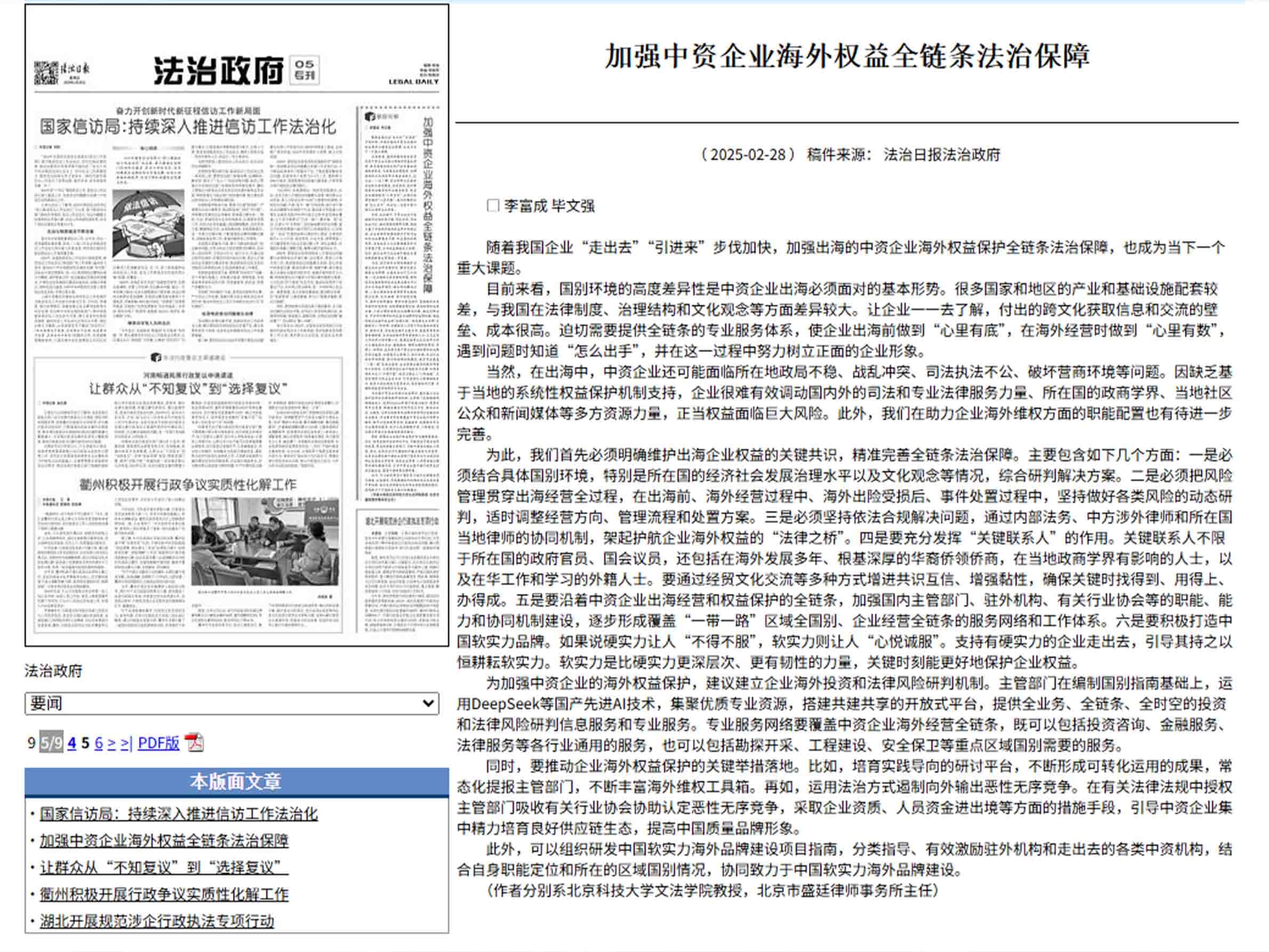Click the paragraph beginning 随着我国企业
The image size is (1269, 952).
[x=841, y=257]
